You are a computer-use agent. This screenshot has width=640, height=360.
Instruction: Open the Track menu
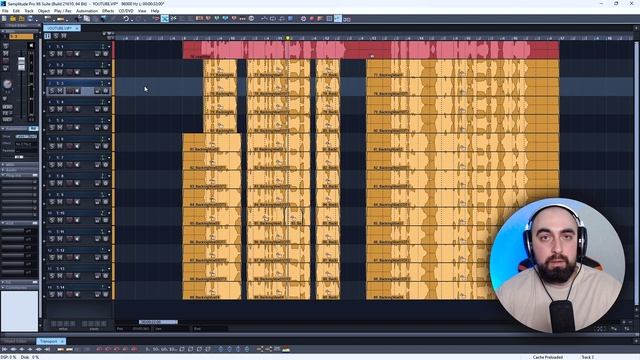click(x=29, y=11)
